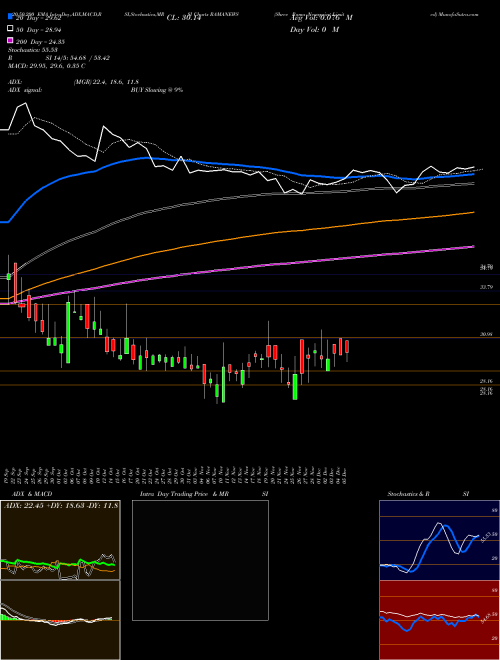Click the empty intraday trading price box
Screen dimensions: 500x660
(x=200, y=560)
